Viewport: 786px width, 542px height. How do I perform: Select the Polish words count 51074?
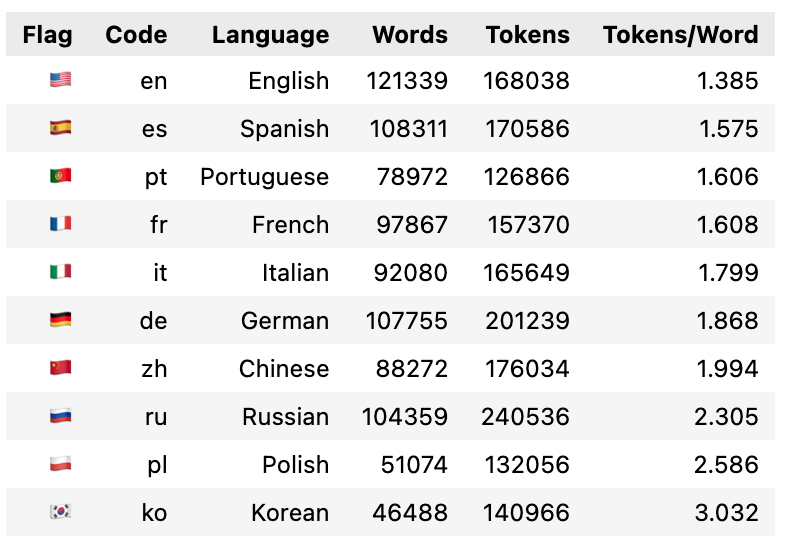(414, 464)
